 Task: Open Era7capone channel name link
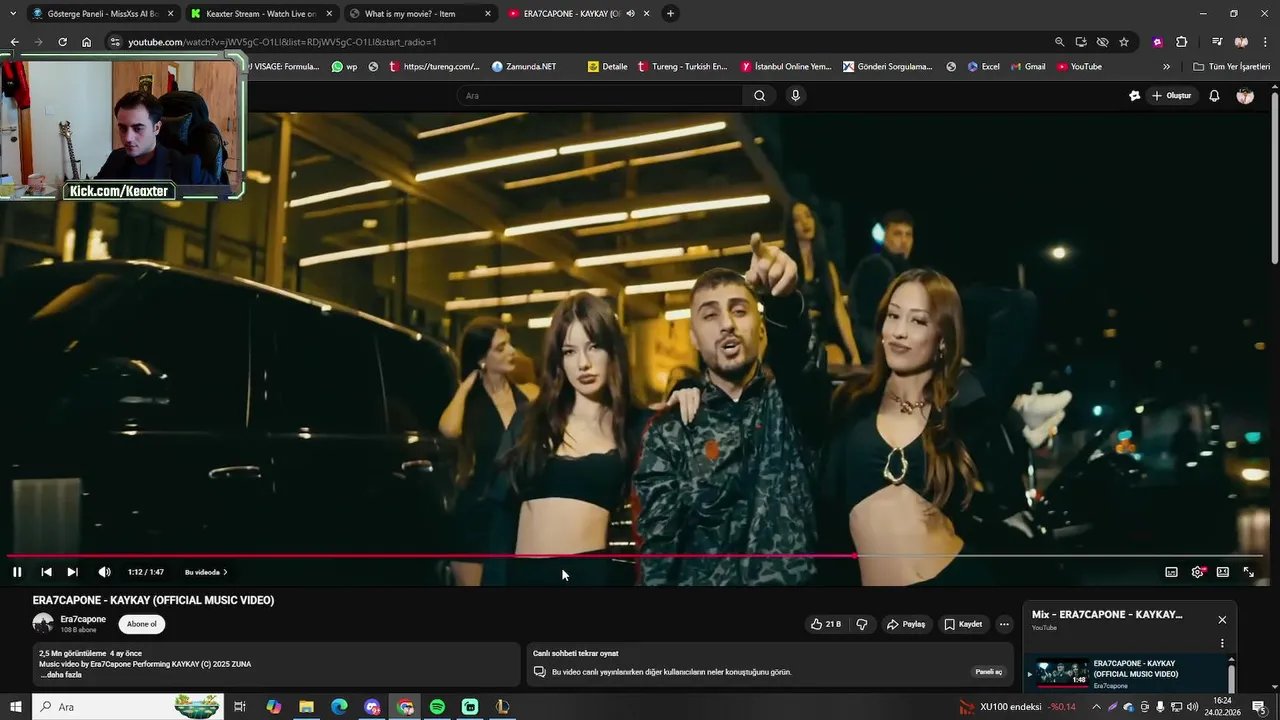(x=83, y=619)
